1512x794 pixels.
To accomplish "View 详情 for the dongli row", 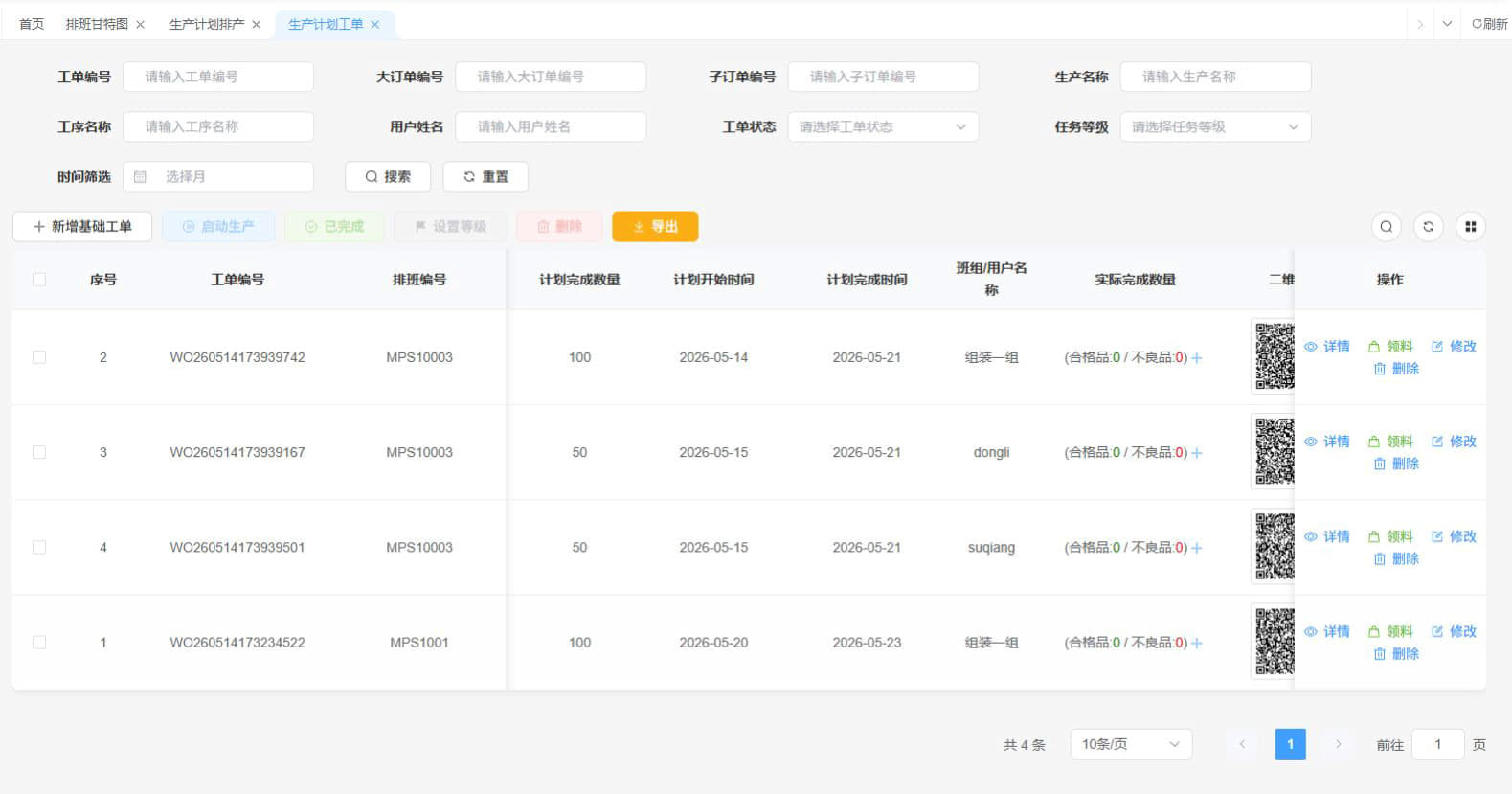I will 1327,442.
